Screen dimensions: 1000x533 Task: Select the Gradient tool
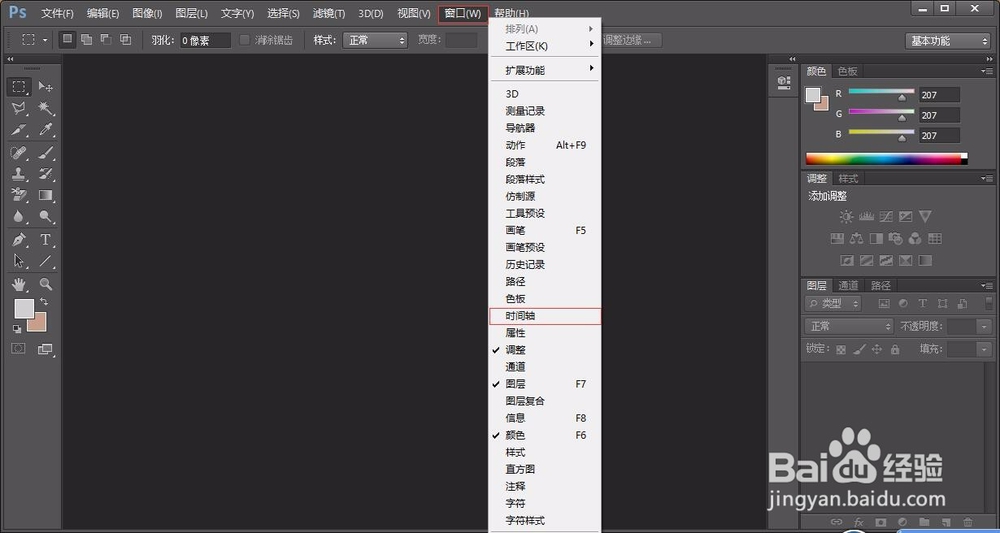[45, 195]
